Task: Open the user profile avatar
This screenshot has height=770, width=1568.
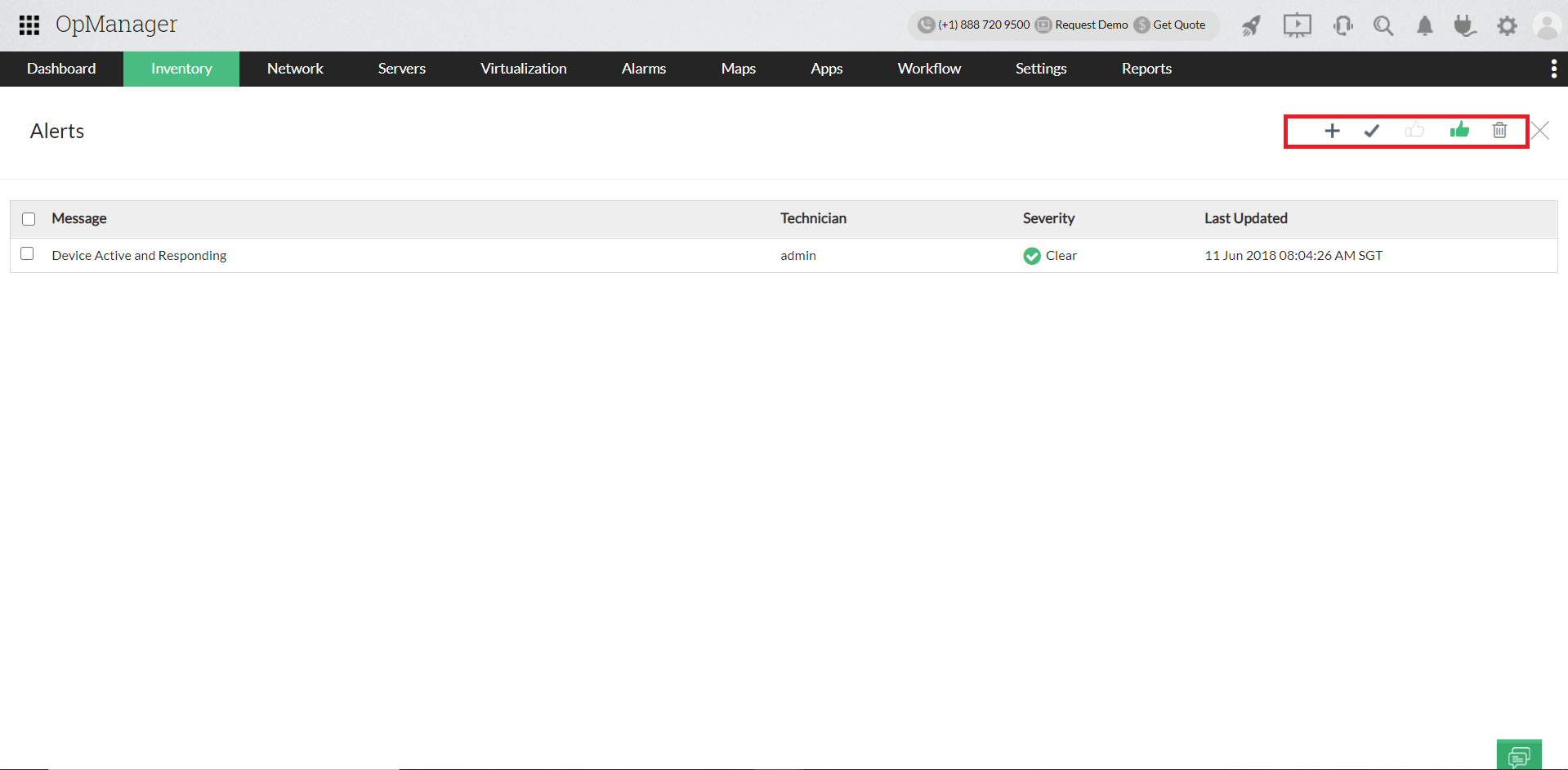Action: point(1548,26)
